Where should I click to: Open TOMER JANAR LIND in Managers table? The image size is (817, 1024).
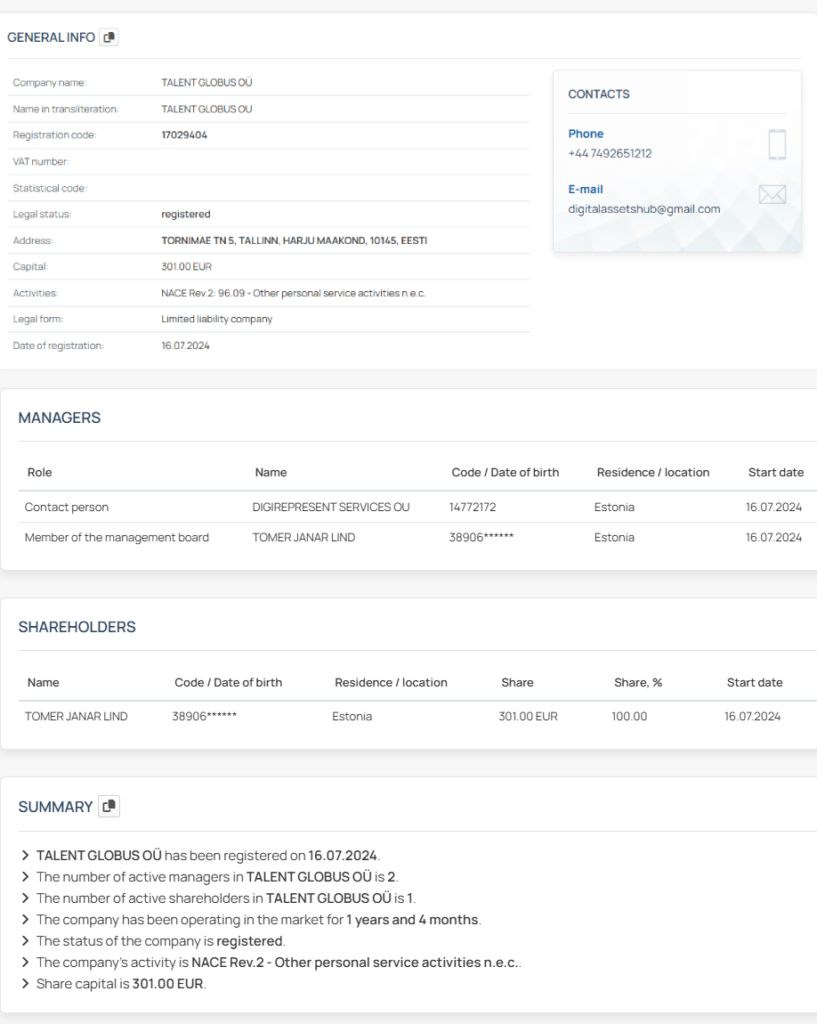pos(303,537)
